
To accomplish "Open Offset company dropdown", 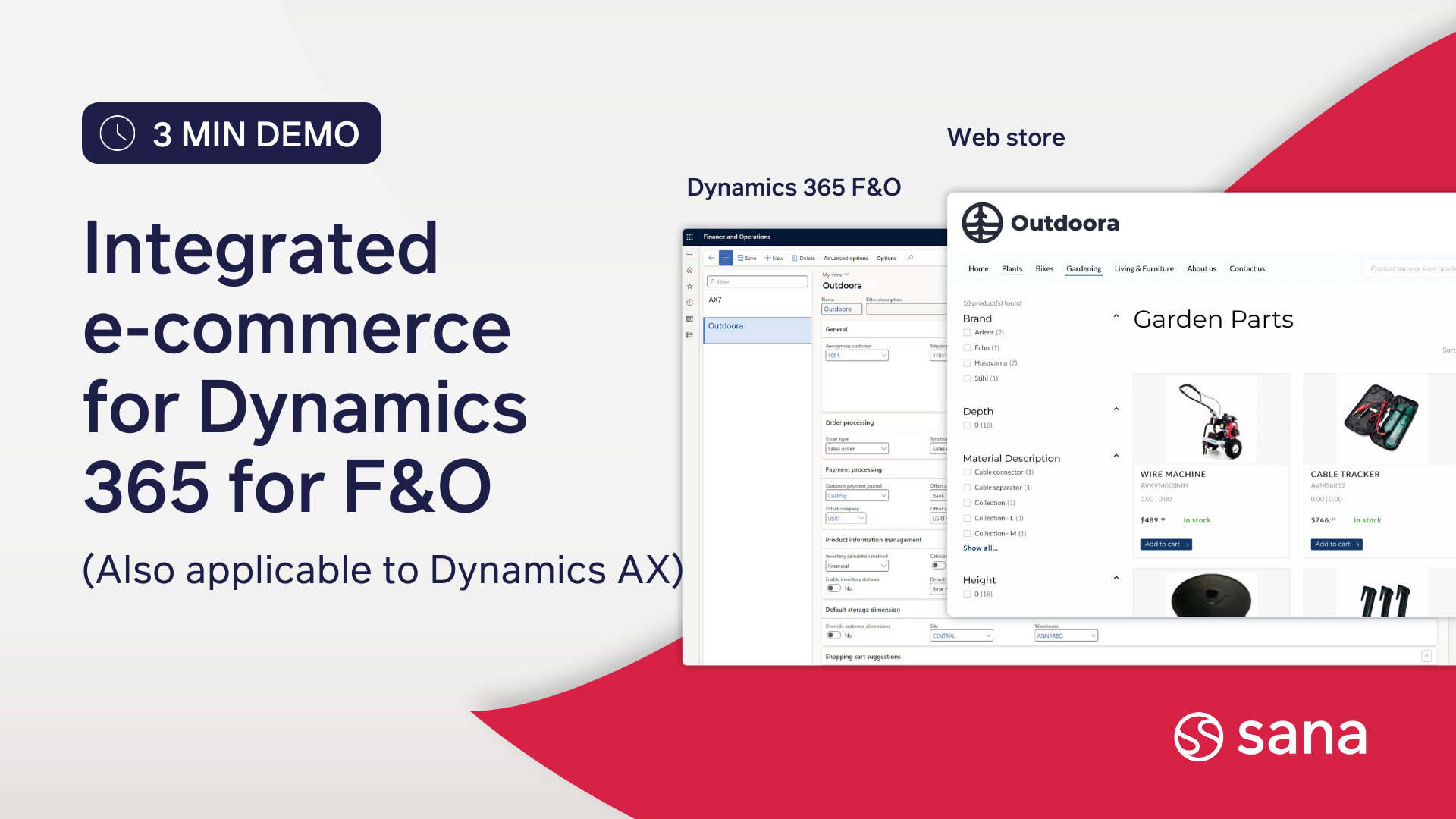I will tap(846, 519).
